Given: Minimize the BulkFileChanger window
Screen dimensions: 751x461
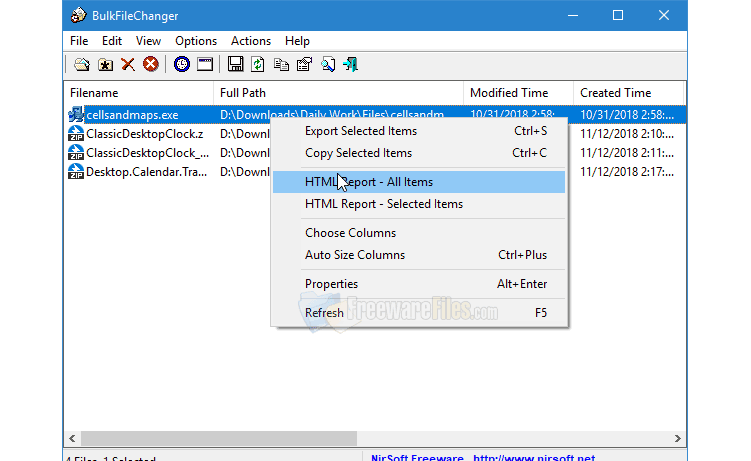Looking at the screenshot, I should click(573, 15).
